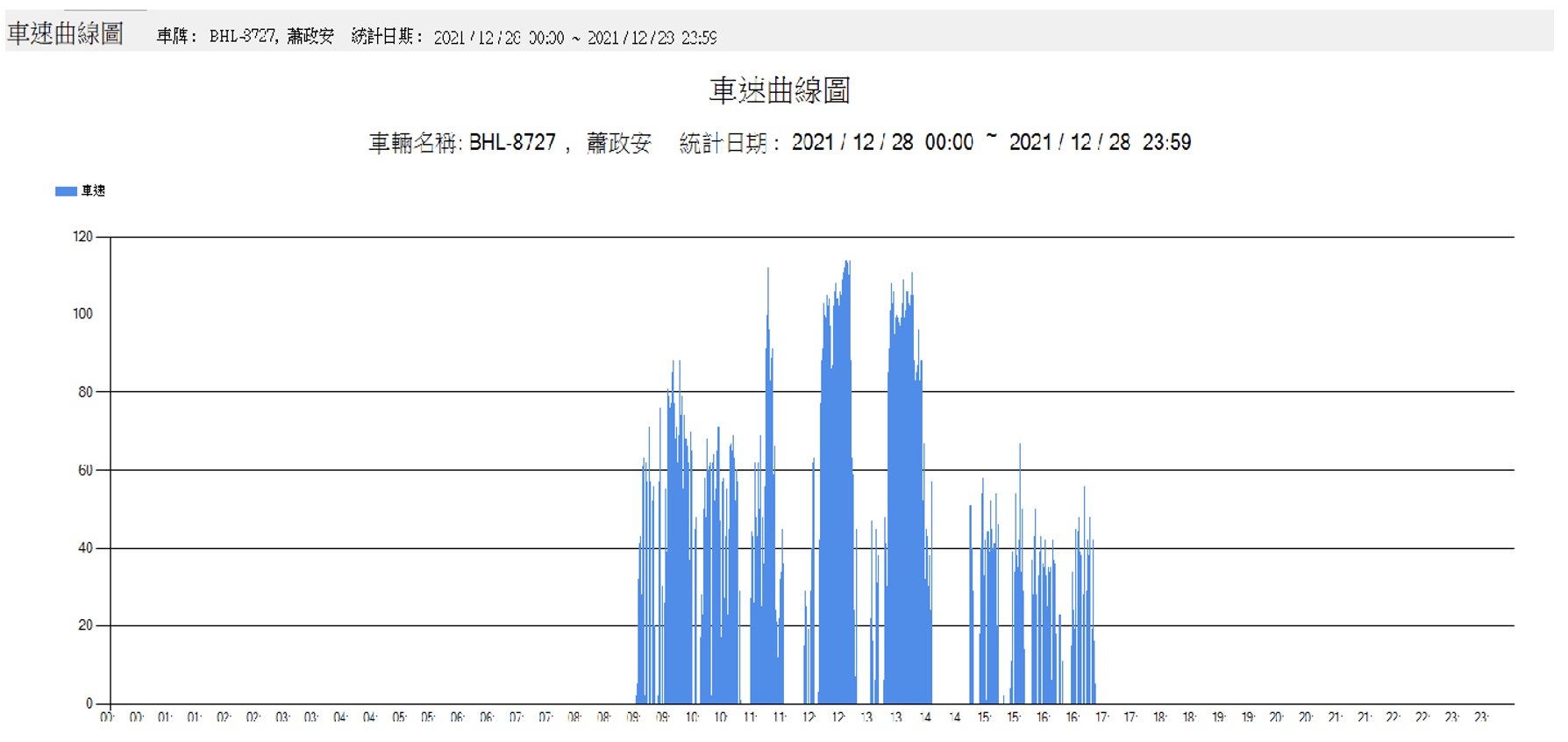
Task: Click the 100 label on the y-axis
Action: coord(82,314)
